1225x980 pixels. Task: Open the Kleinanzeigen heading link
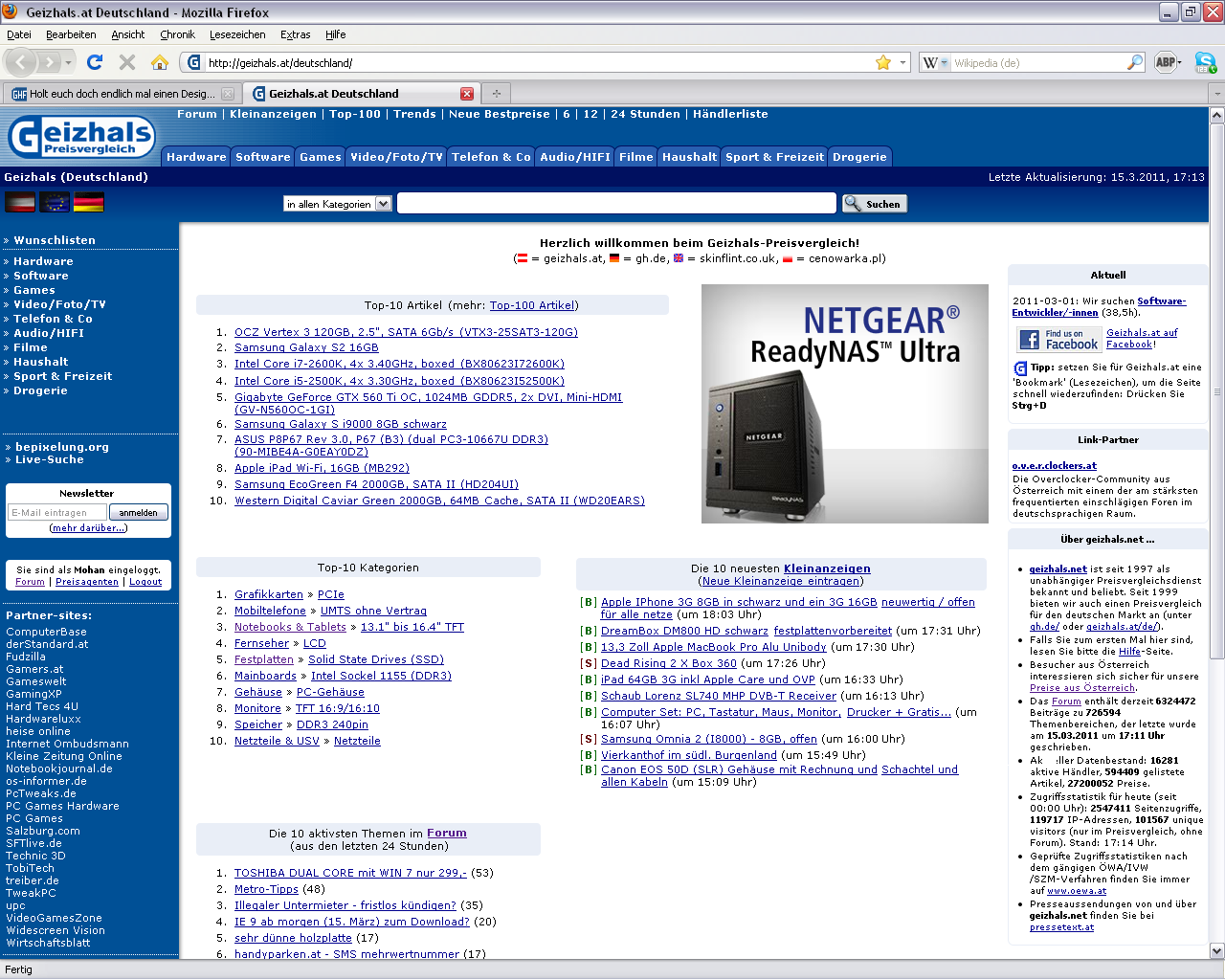(827, 568)
